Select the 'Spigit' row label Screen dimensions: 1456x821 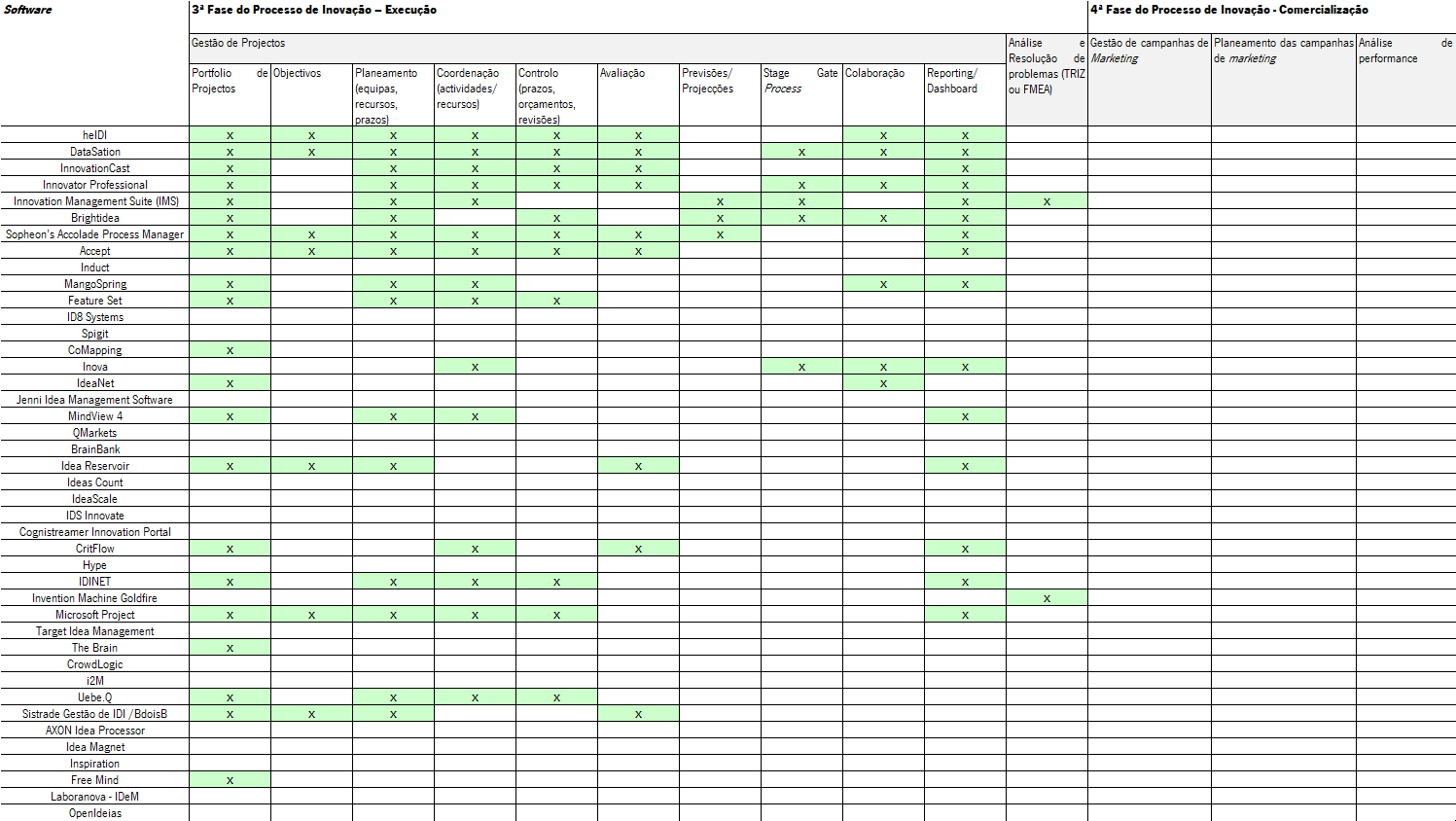pos(95,334)
